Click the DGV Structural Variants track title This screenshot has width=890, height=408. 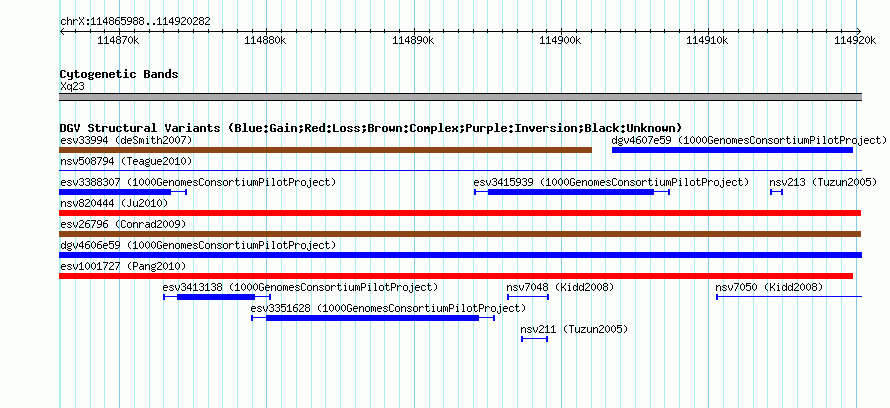click(x=371, y=128)
